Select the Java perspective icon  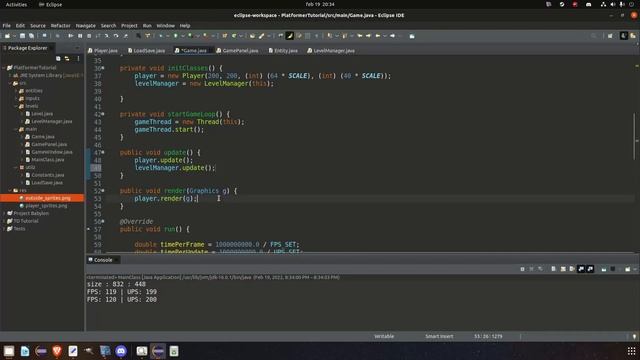[624, 36]
